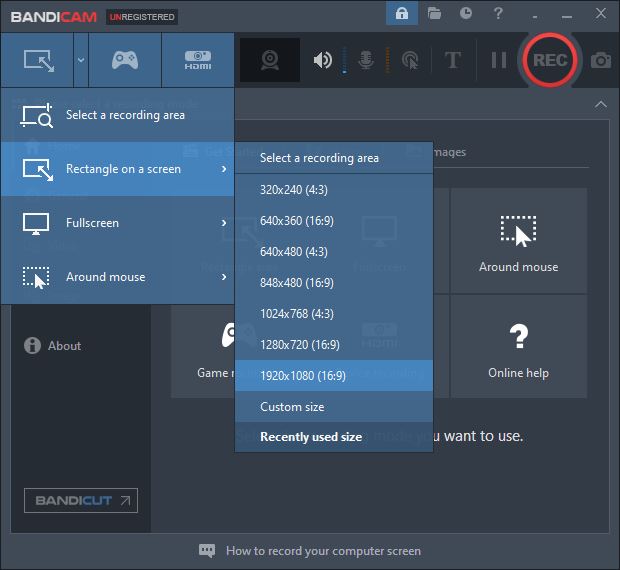This screenshot has height=570, width=620.
Task: Click Recently used size entry
Action: click(x=334, y=437)
